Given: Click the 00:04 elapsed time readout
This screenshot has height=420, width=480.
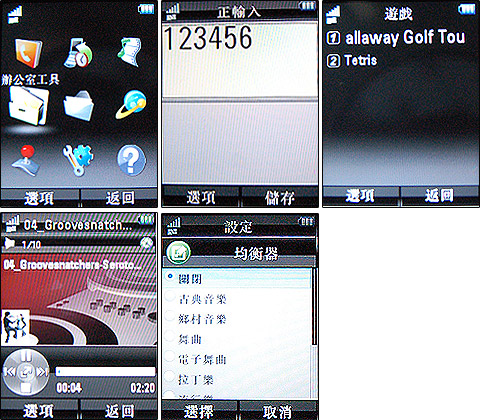Looking at the screenshot, I should click(69, 388).
